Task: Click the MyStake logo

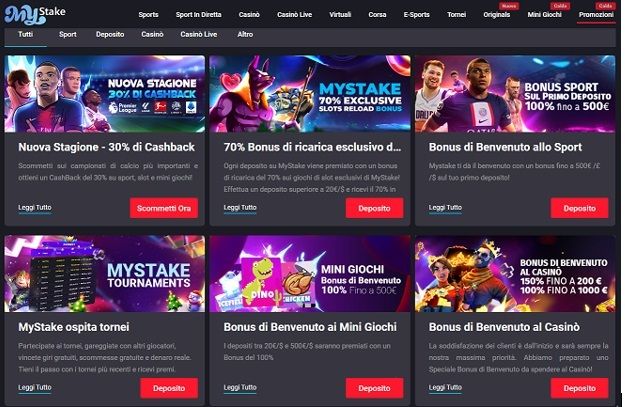Action: (x=35, y=14)
